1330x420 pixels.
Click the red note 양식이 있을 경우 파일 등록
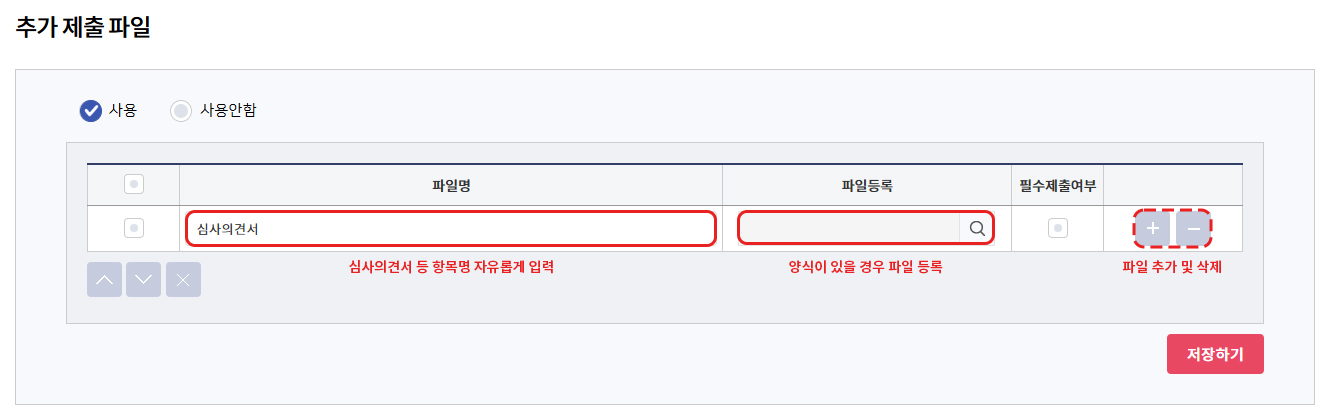[x=866, y=267]
